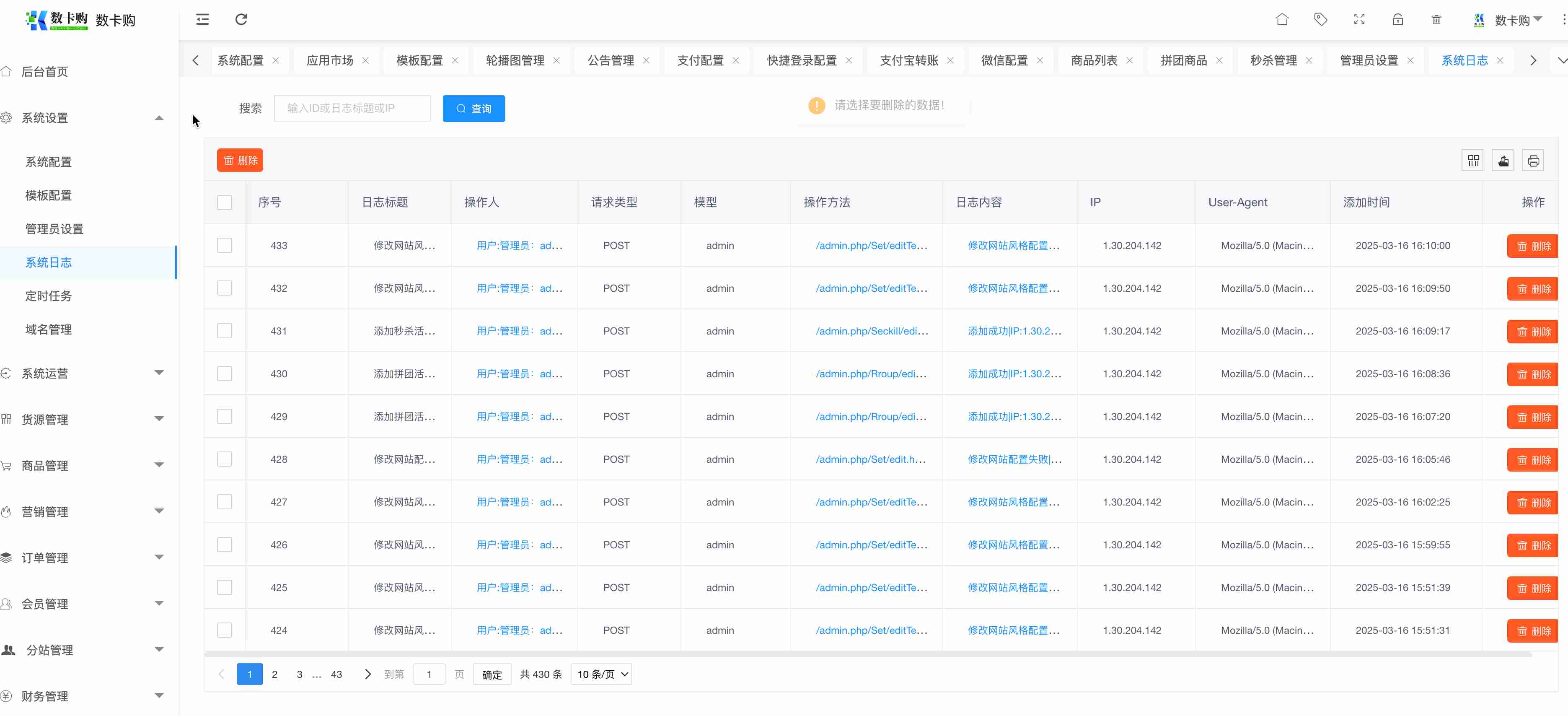Image resolution: width=1568 pixels, height=716 pixels.
Task: Tick the checkbox for log row 428
Action: pyautogui.click(x=225, y=459)
